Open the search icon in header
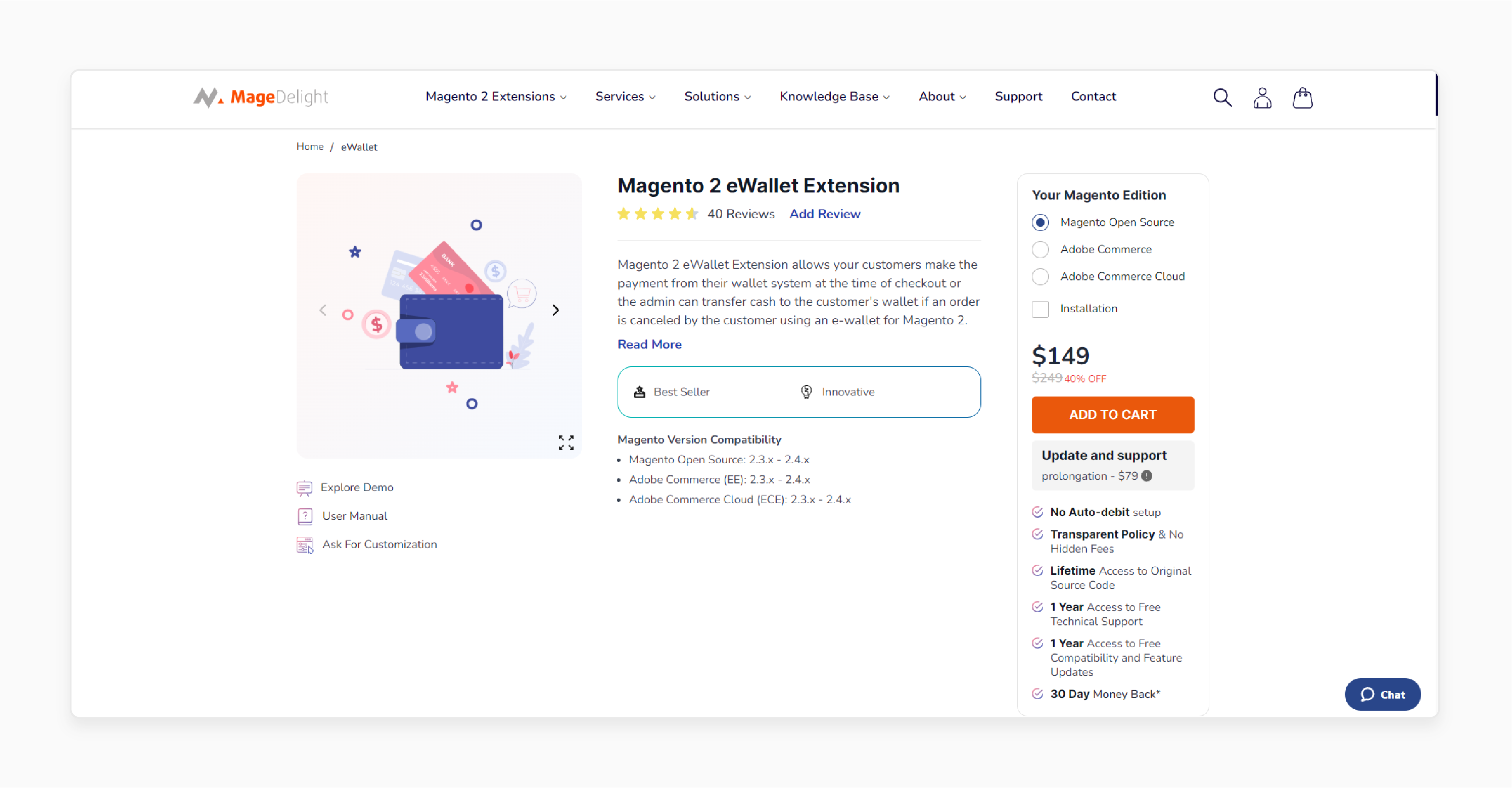The width and height of the screenshot is (1512, 788). (1222, 97)
